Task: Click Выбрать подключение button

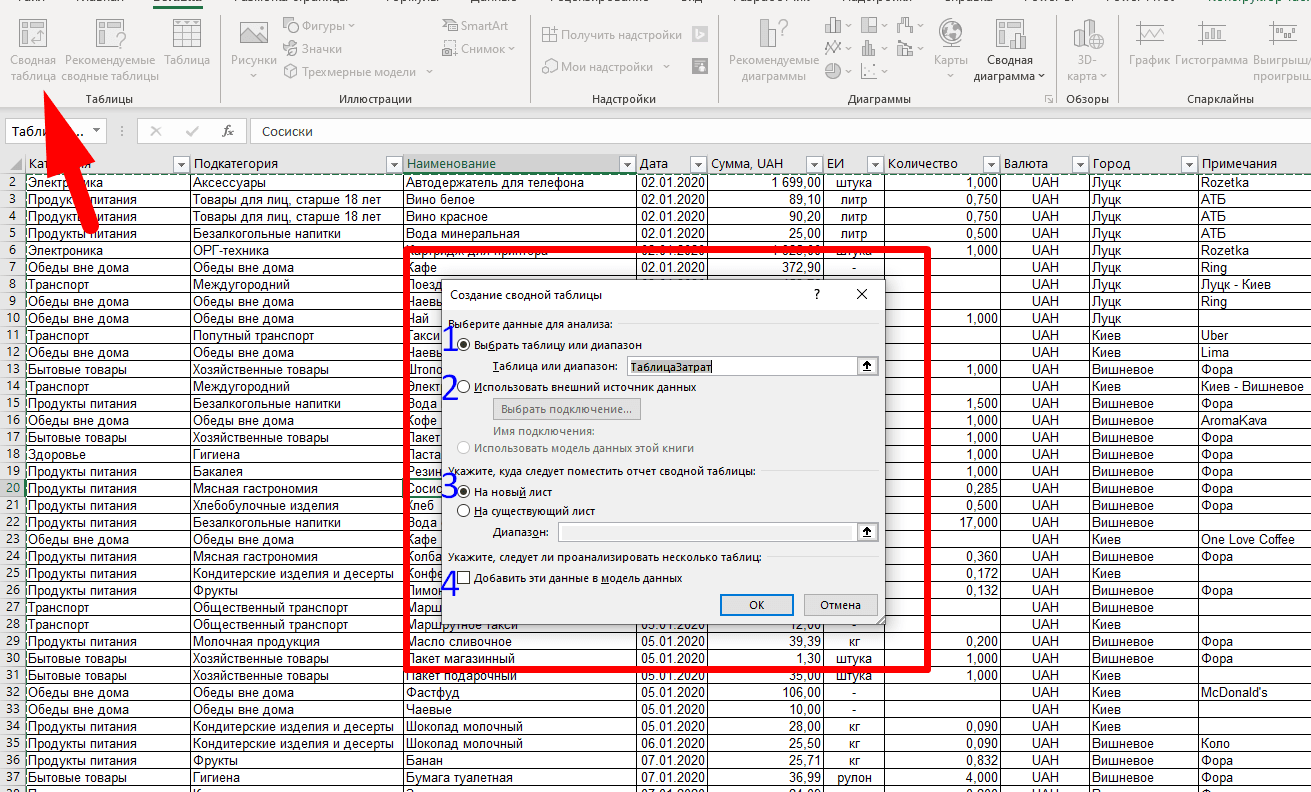Action: click(x=567, y=409)
